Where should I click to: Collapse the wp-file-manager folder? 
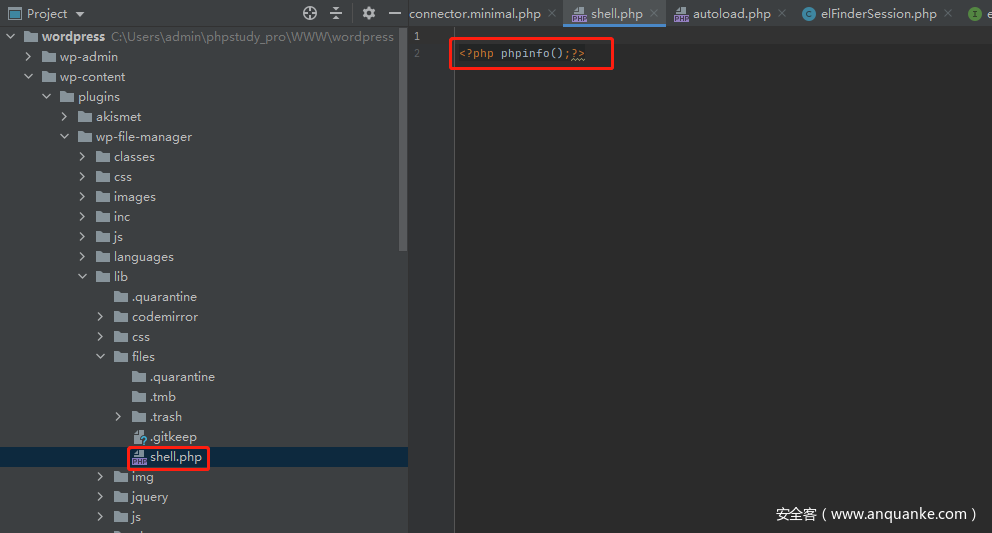tap(64, 137)
